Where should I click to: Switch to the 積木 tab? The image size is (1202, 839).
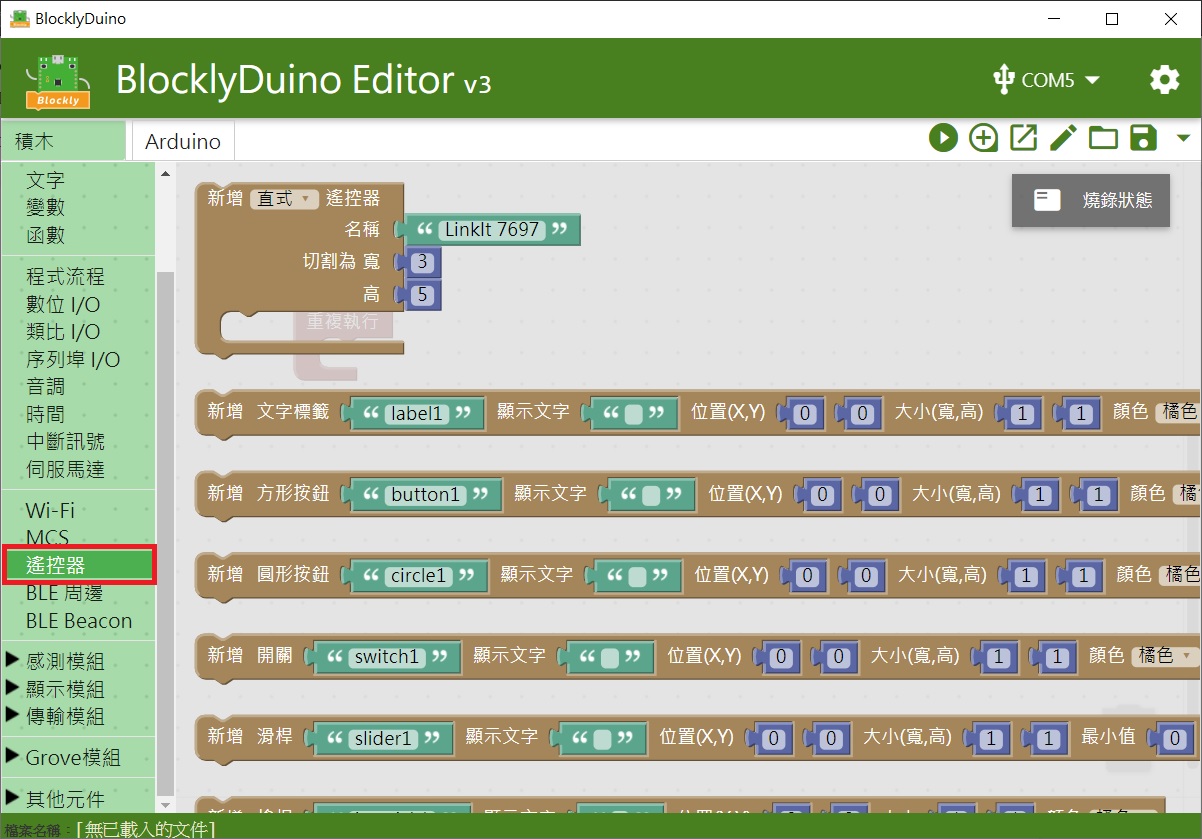[x=63, y=141]
